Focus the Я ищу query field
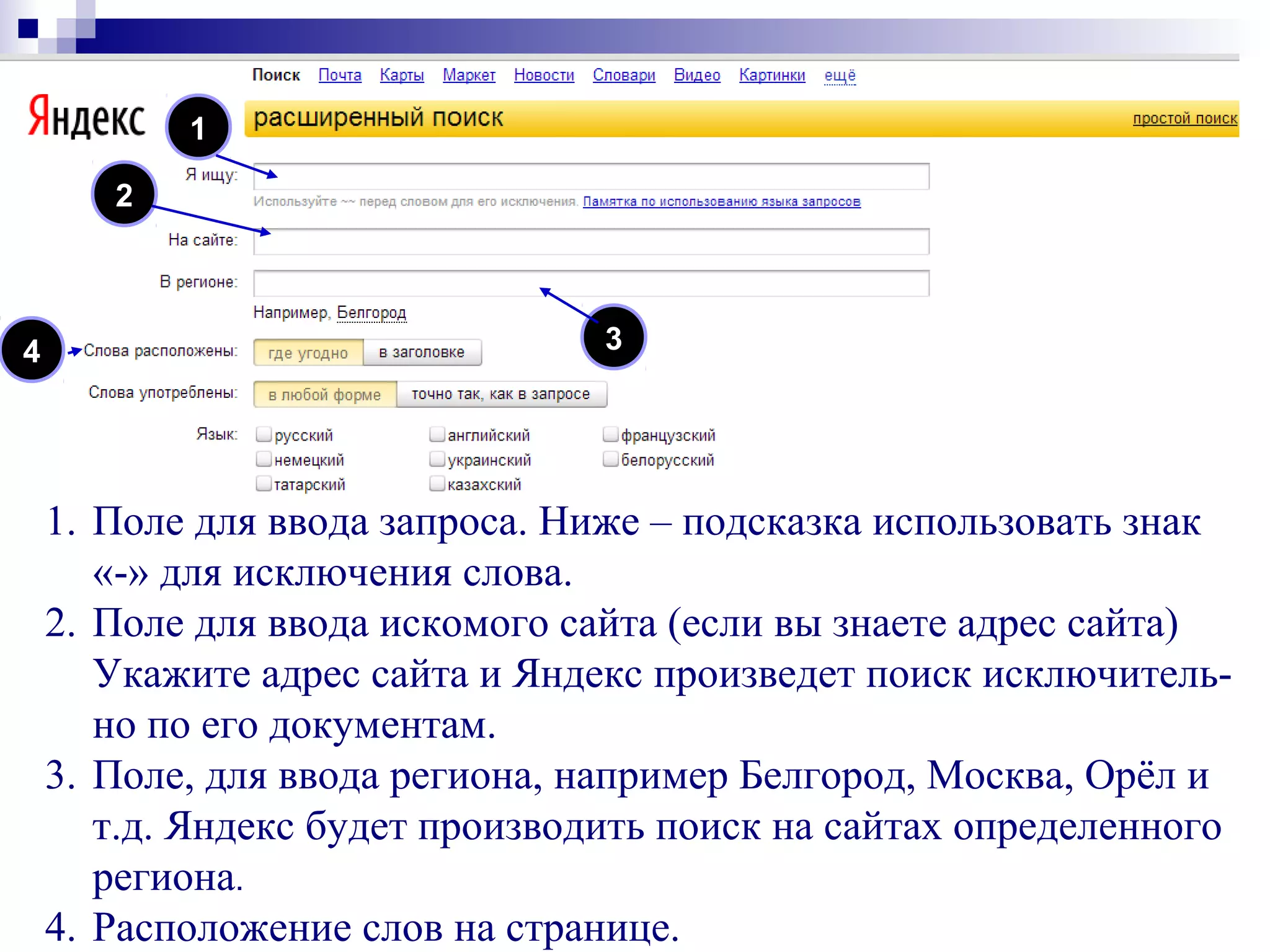The width and height of the screenshot is (1270, 952). (591, 176)
